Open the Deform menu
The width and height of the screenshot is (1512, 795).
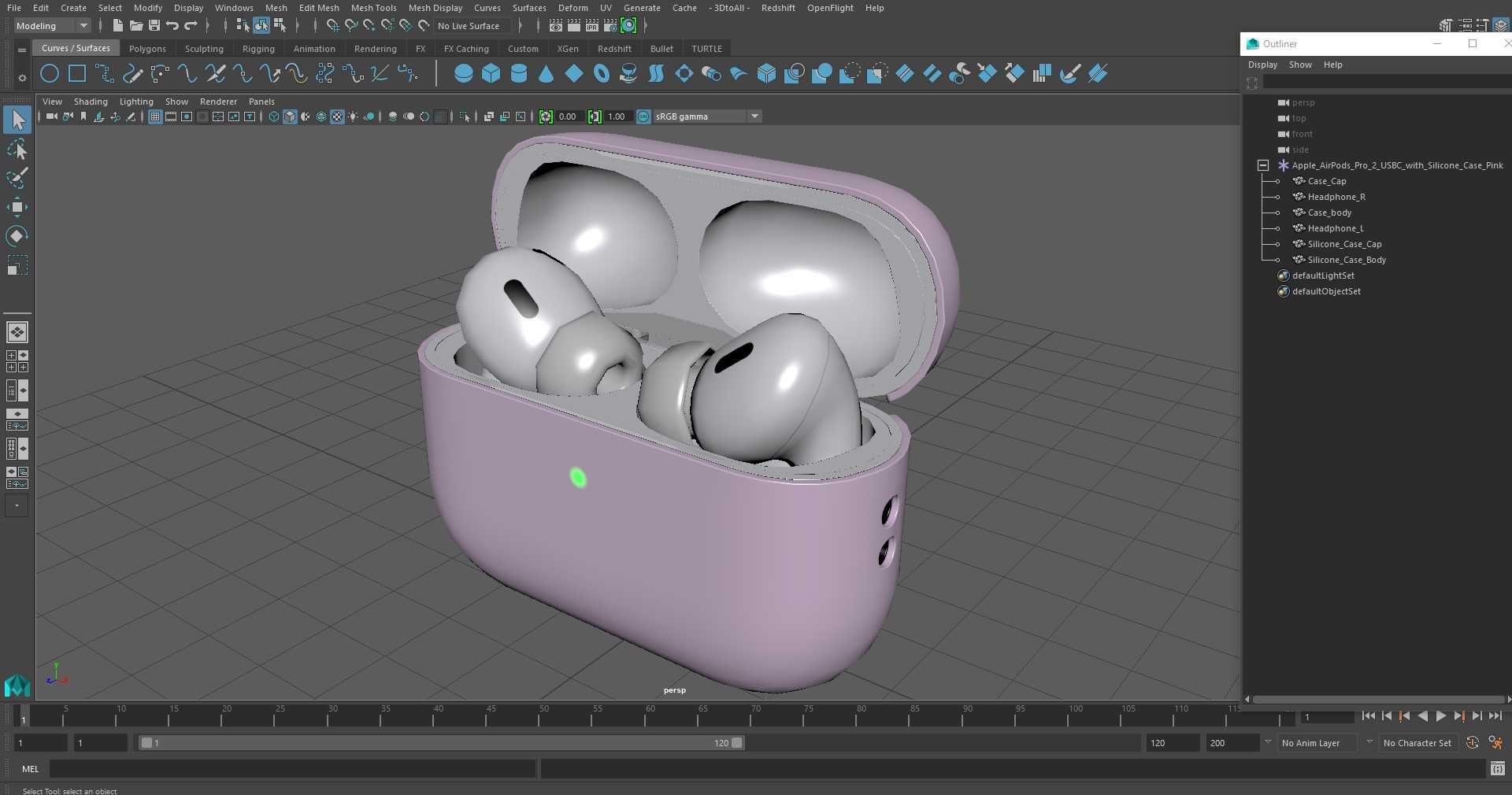[x=573, y=8]
